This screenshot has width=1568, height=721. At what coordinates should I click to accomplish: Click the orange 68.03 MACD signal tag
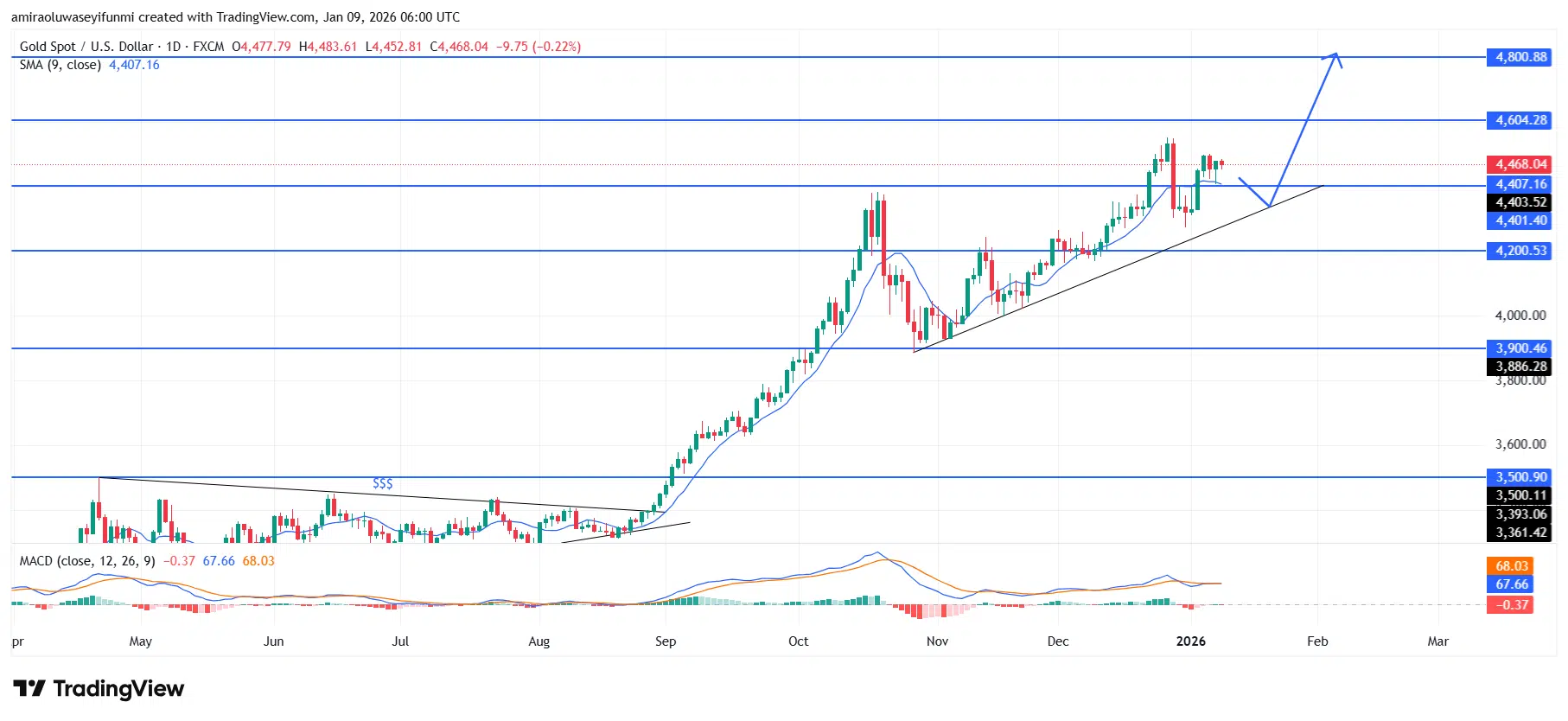1511,566
